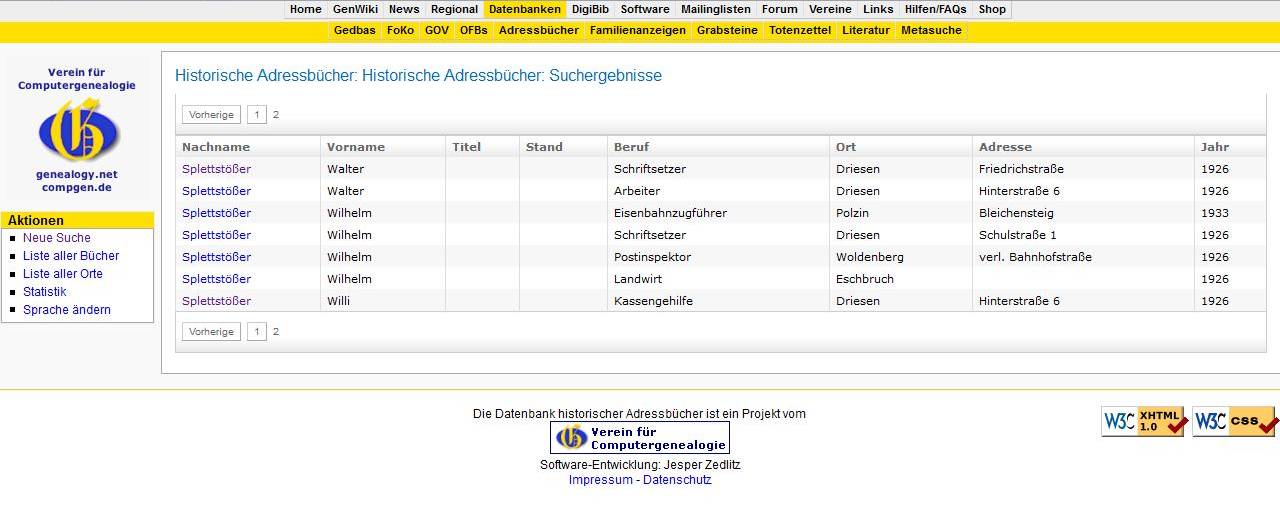The width and height of the screenshot is (1280, 511).
Task: Open the Forum menu item
Action: [780, 9]
